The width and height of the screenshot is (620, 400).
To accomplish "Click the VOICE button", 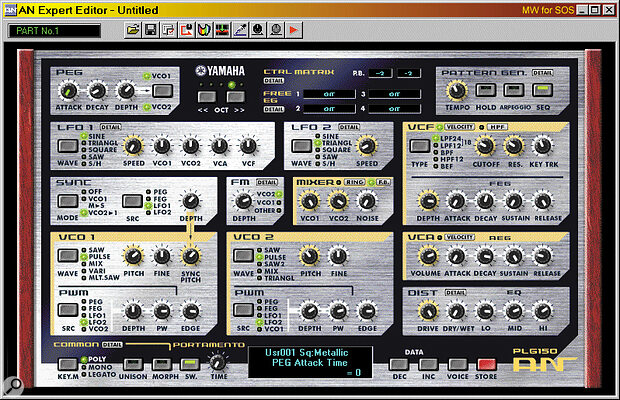I will 457,364.
